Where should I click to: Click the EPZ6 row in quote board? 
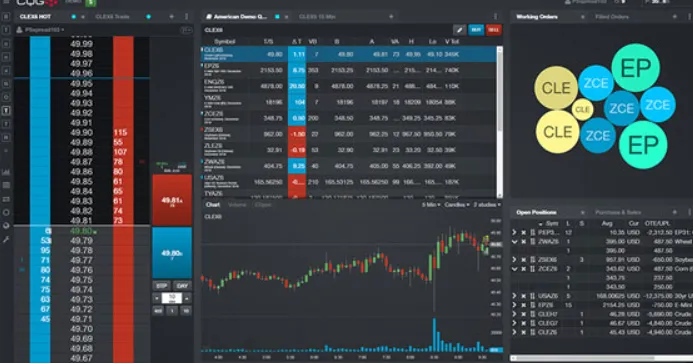[348, 70]
